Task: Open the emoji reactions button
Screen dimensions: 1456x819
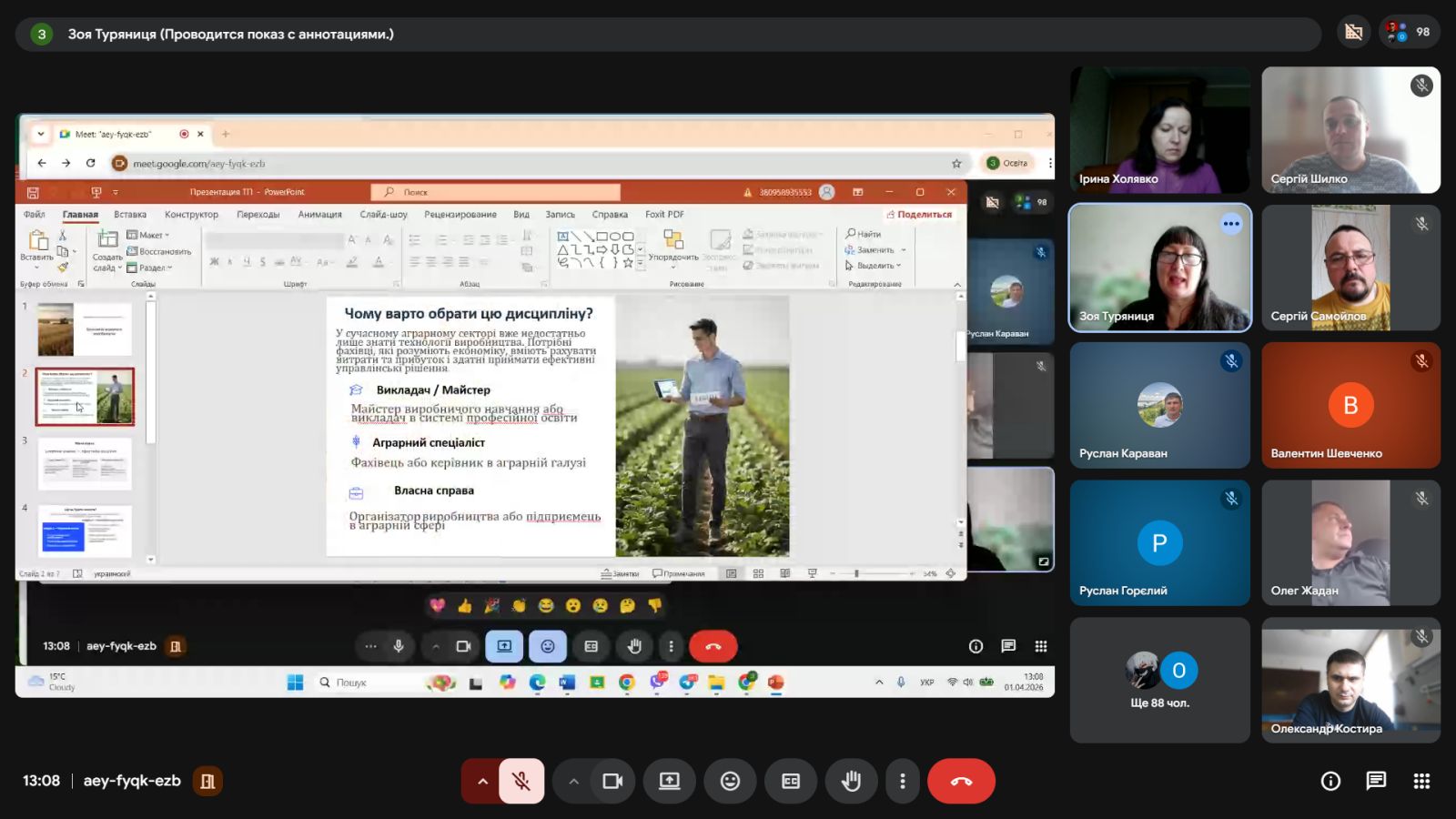Action: (x=730, y=781)
